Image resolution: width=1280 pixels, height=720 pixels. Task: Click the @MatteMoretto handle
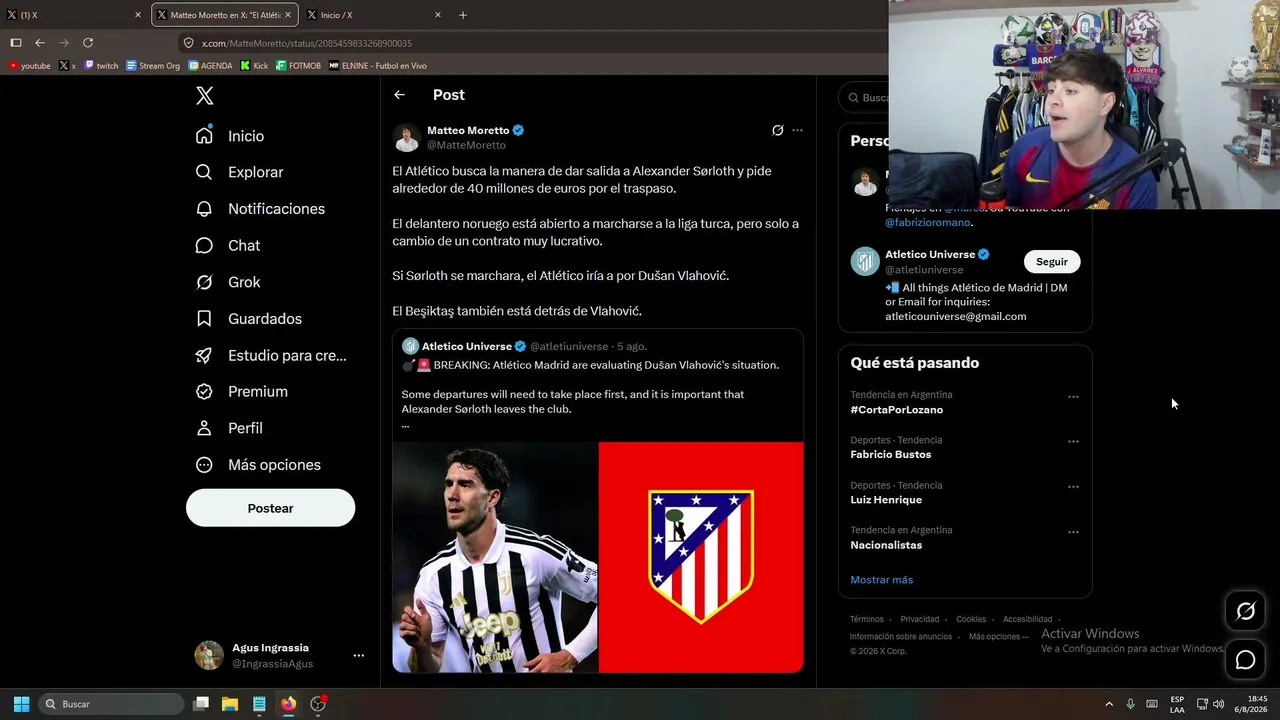coord(466,145)
